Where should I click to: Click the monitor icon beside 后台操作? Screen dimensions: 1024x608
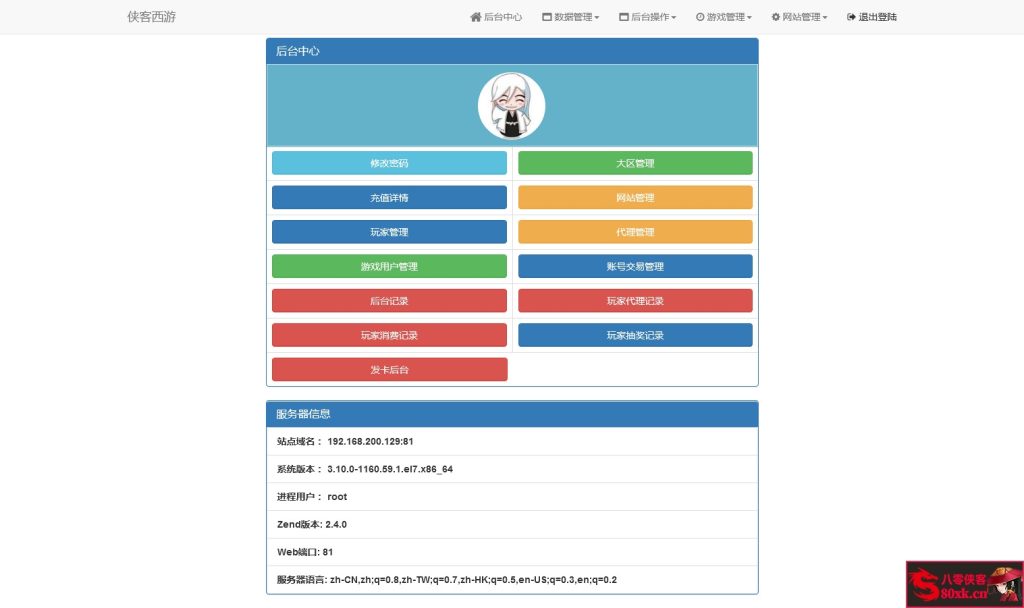(623, 17)
